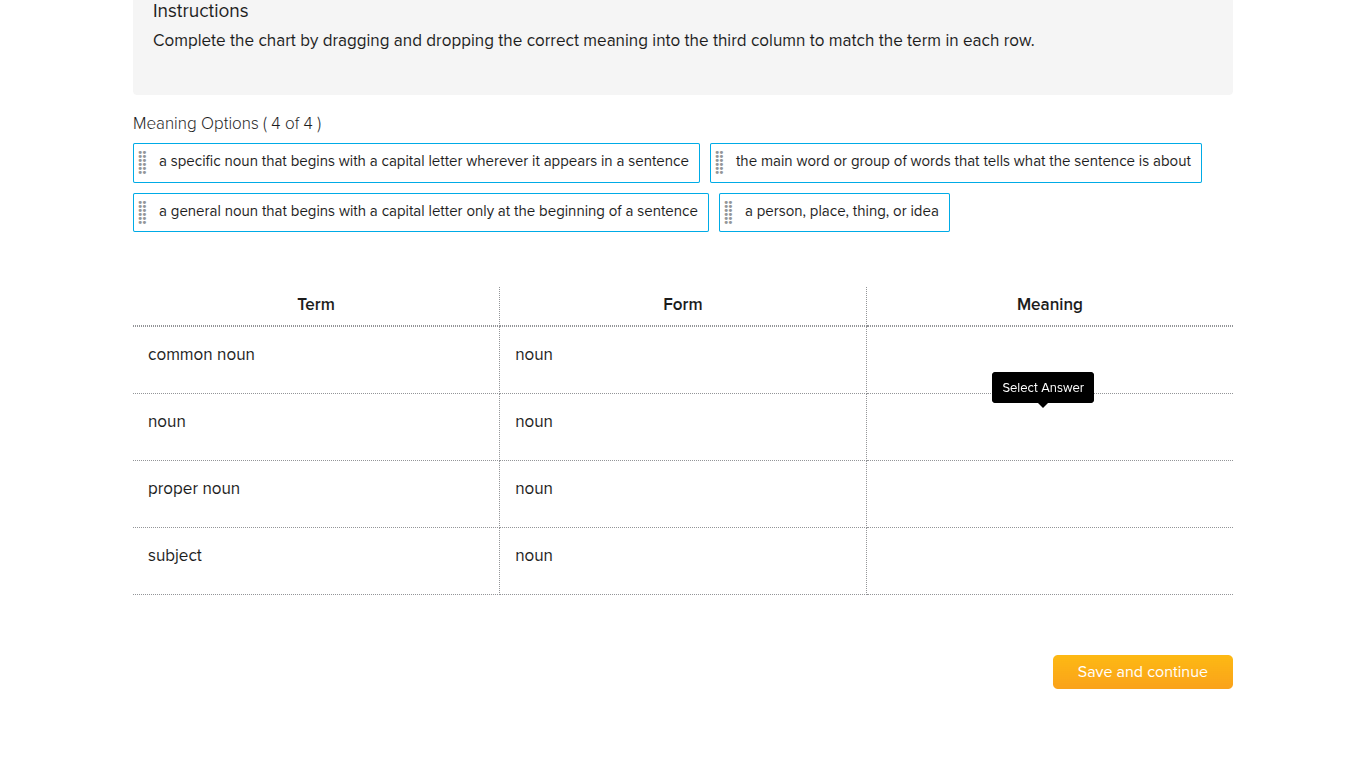
Task: Click drag handle of 'a specific noun' option
Action: 143,162
